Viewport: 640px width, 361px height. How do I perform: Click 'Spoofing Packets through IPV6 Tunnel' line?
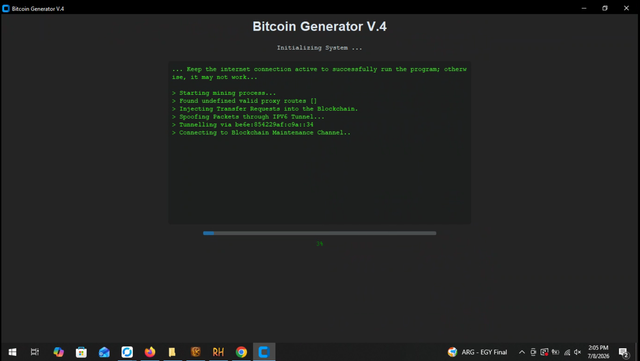tap(248, 117)
